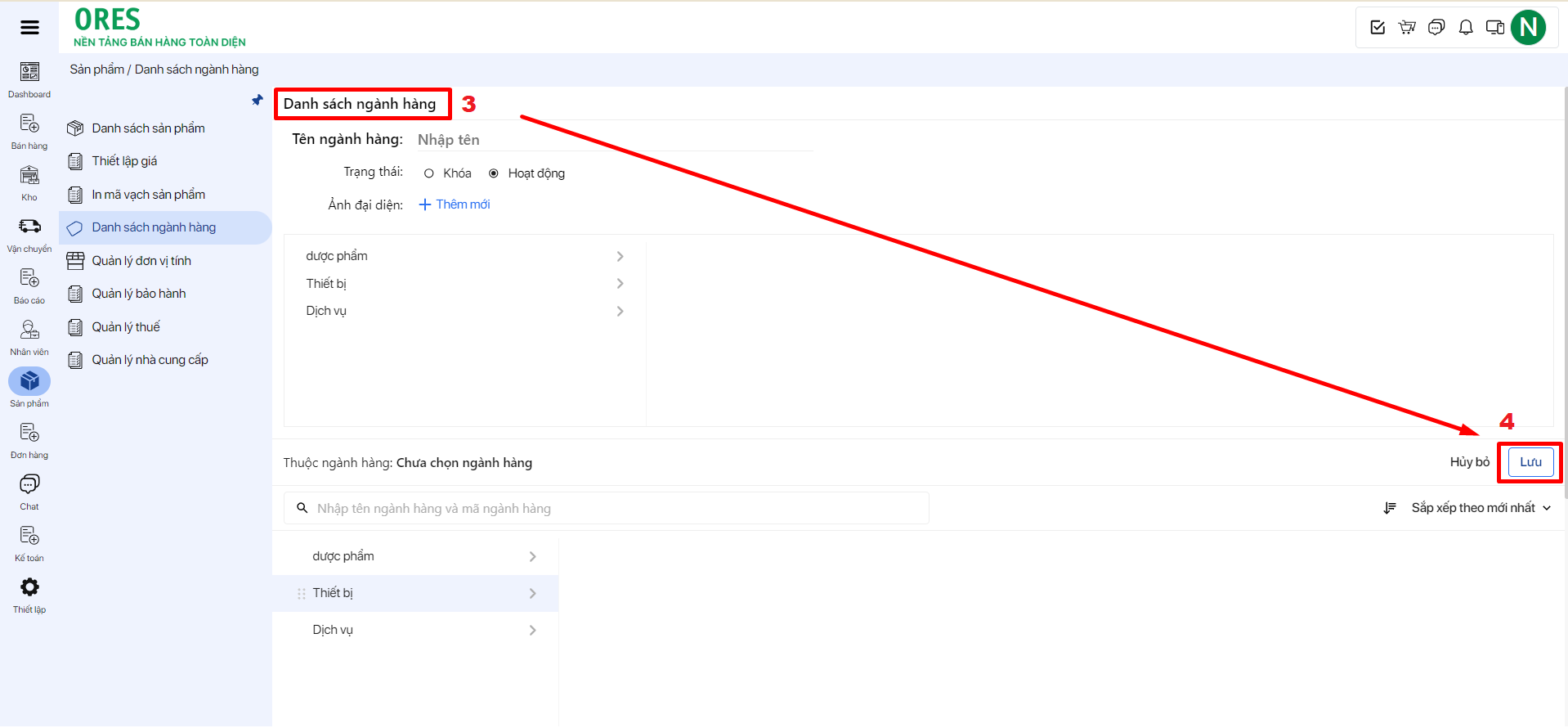Open the hamburger menu icon

(x=29, y=28)
